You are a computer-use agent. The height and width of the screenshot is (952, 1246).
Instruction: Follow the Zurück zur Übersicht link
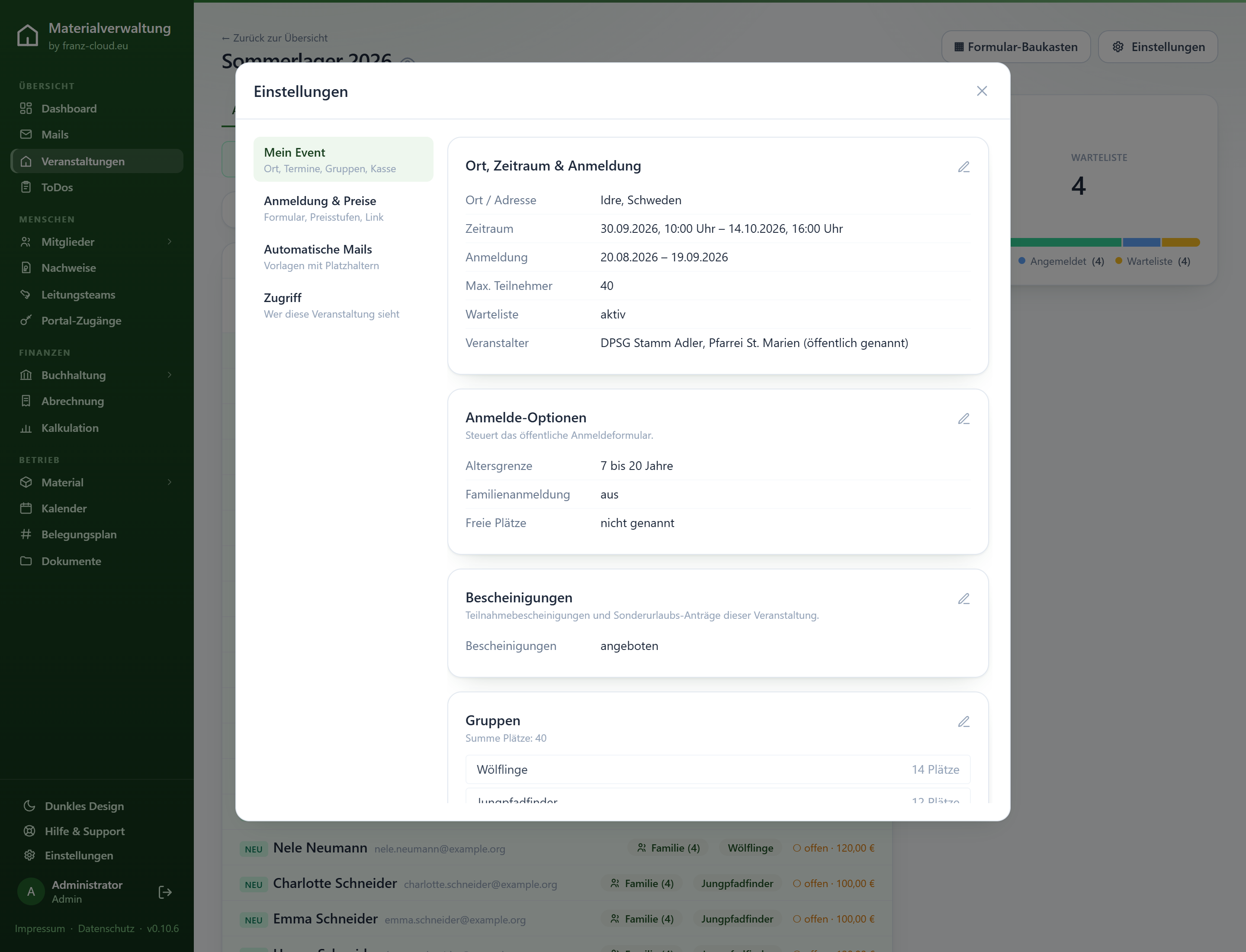coord(275,38)
